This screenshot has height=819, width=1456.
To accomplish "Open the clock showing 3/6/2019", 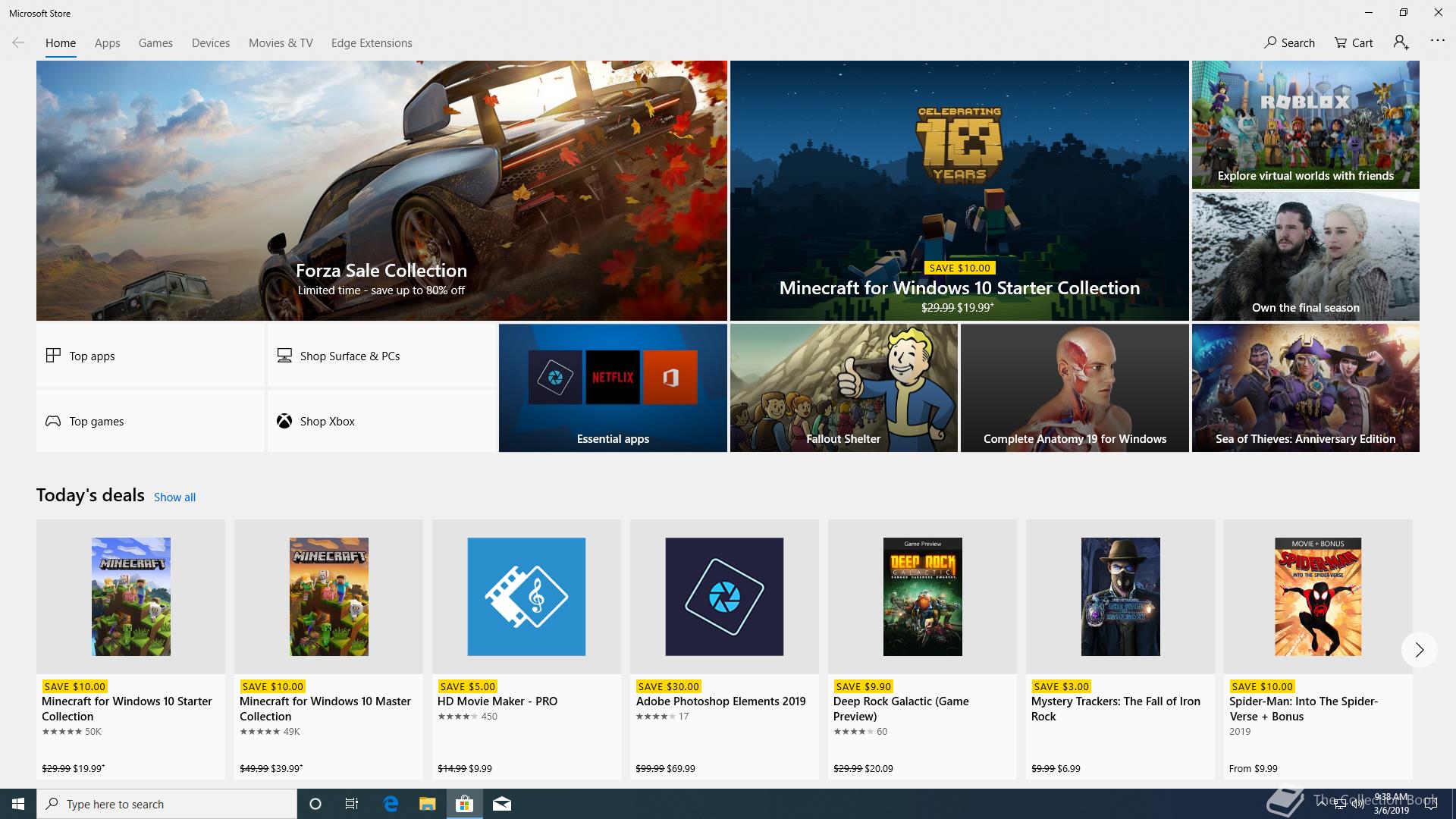I will coord(1391,804).
